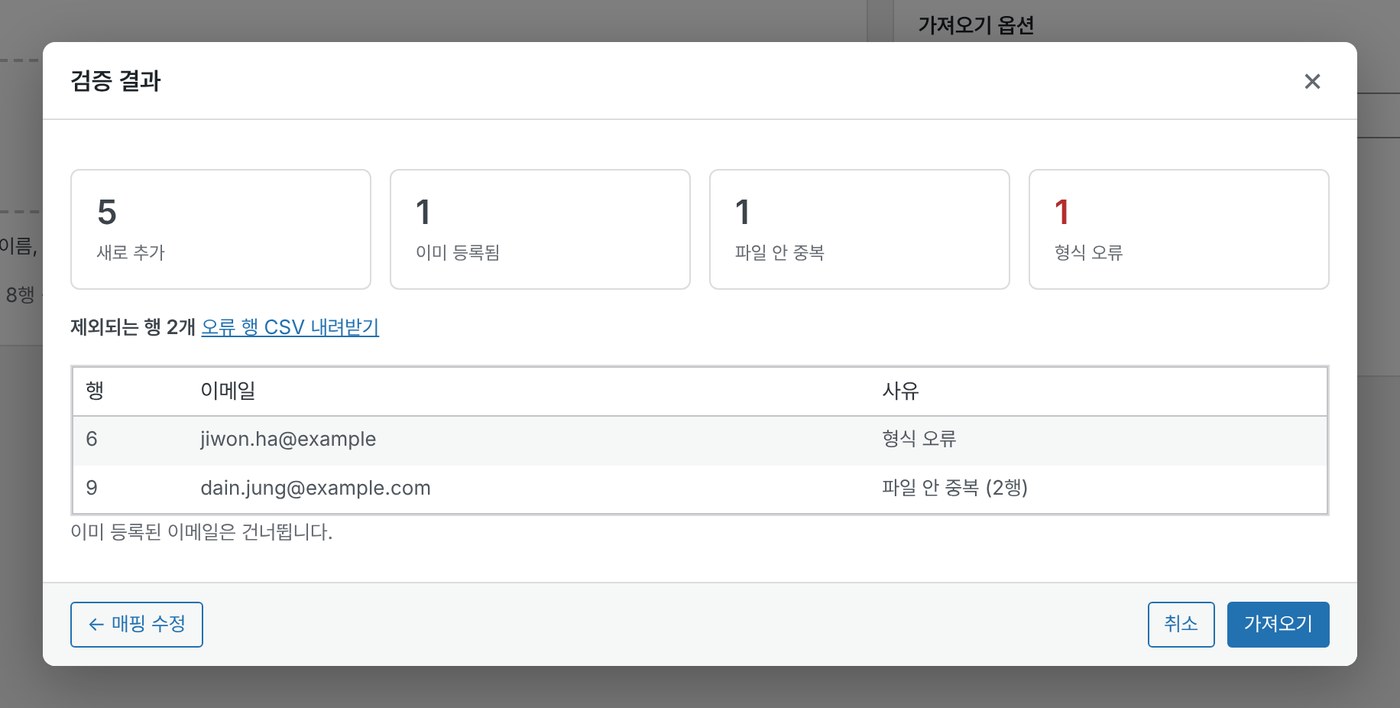Click the 이미 등록된 이메일은 건너뜁니다 note

[202, 532]
